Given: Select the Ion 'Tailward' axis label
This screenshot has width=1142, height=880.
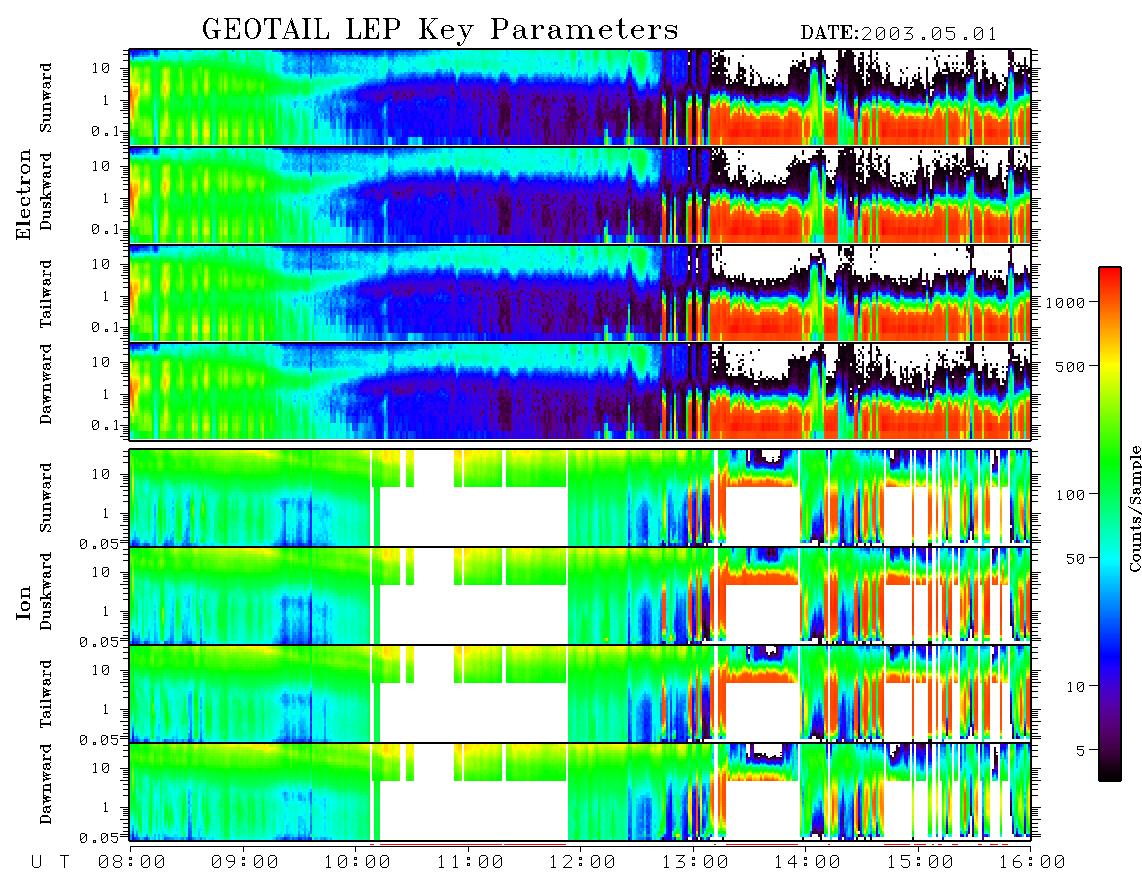Looking at the screenshot, I should pos(46,694).
